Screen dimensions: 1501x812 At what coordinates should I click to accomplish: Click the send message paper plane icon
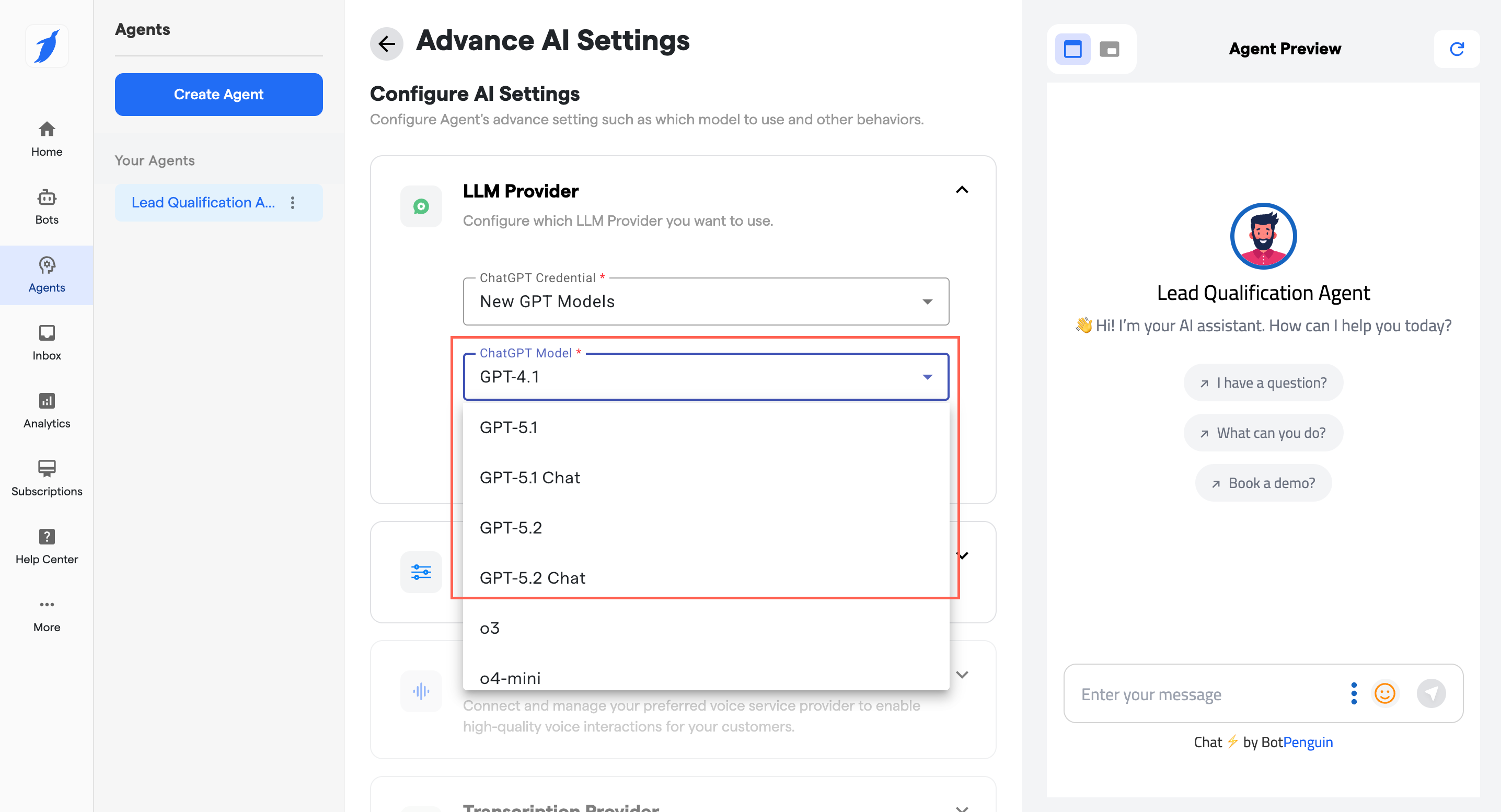coord(1431,693)
